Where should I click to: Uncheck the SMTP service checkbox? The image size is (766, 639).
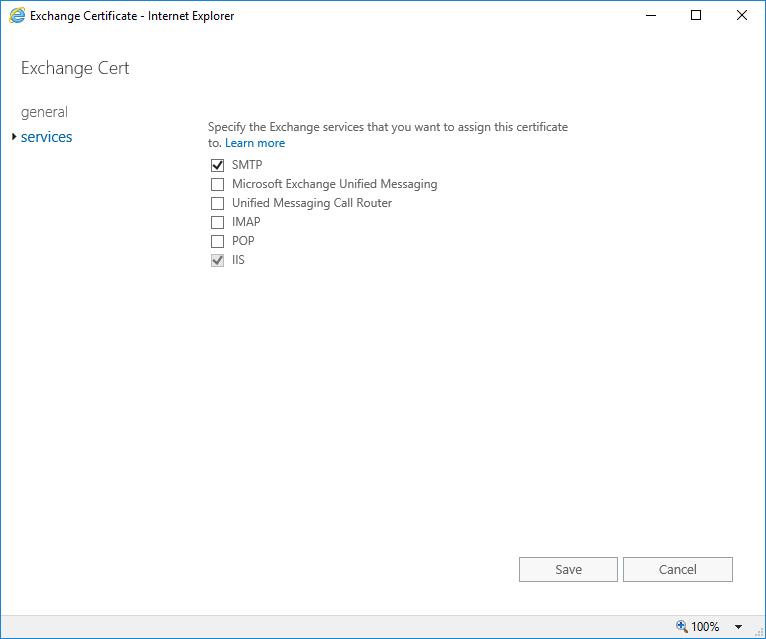(217, 165)
